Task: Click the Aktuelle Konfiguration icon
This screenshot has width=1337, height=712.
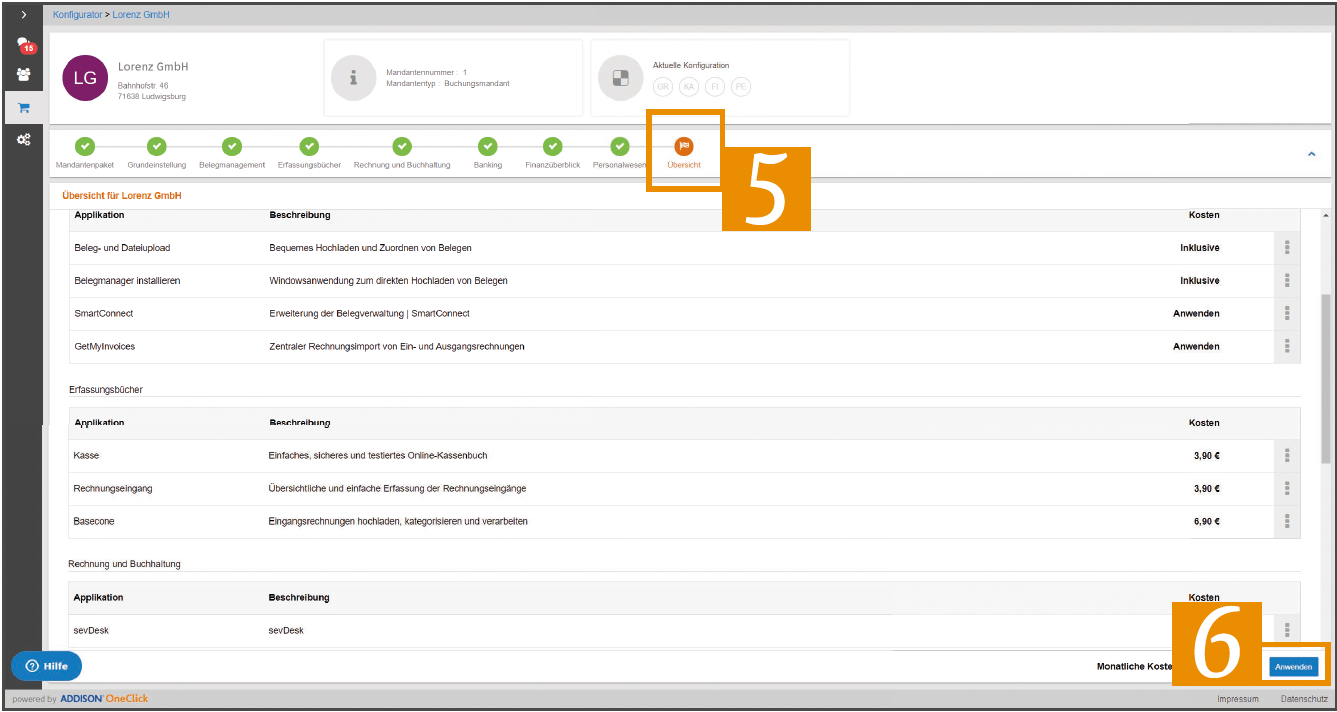Action: (619, 79)
